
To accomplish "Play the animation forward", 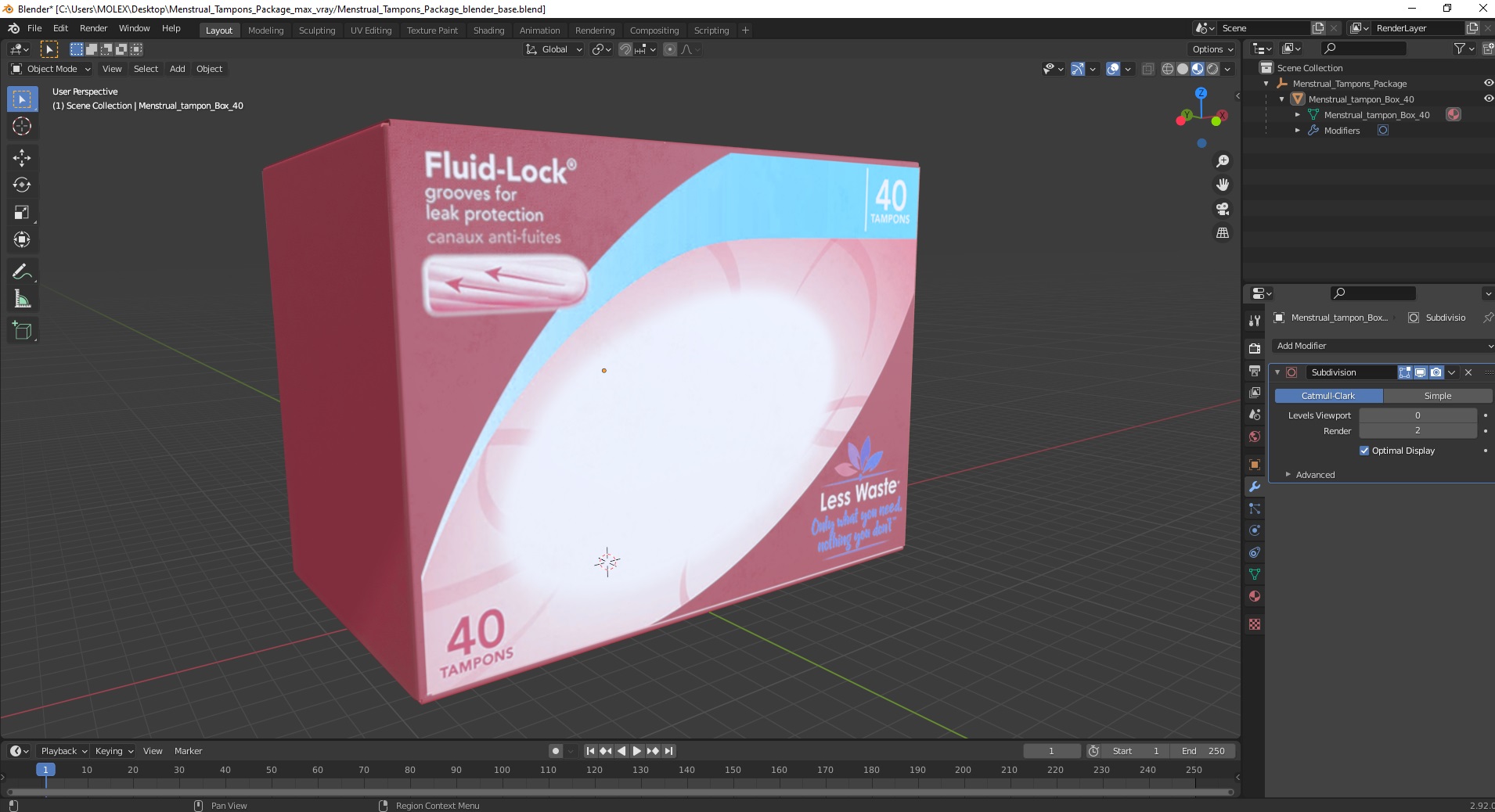I will (637, 751).
